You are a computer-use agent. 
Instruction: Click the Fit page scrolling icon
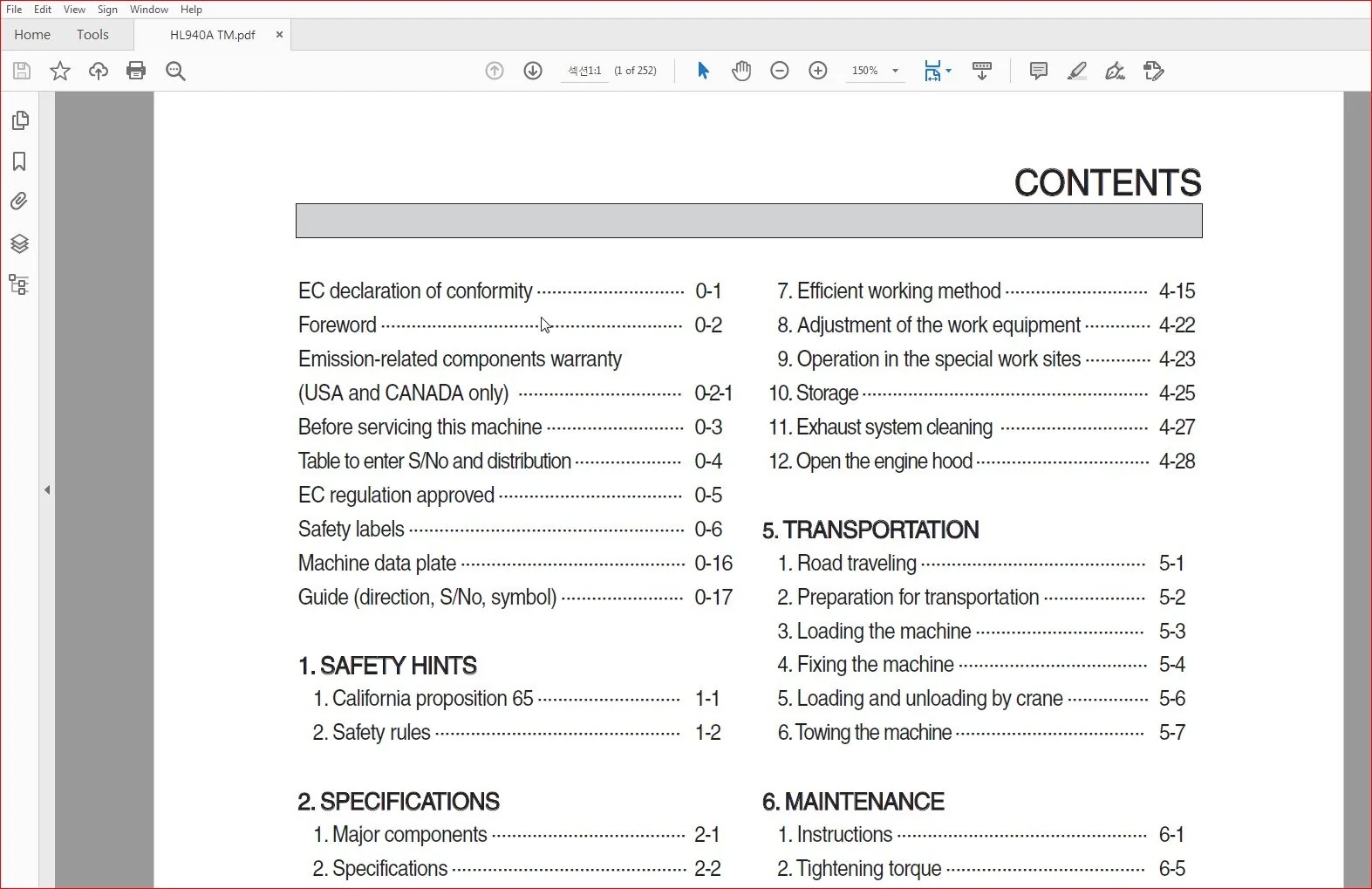coord(932,71)
